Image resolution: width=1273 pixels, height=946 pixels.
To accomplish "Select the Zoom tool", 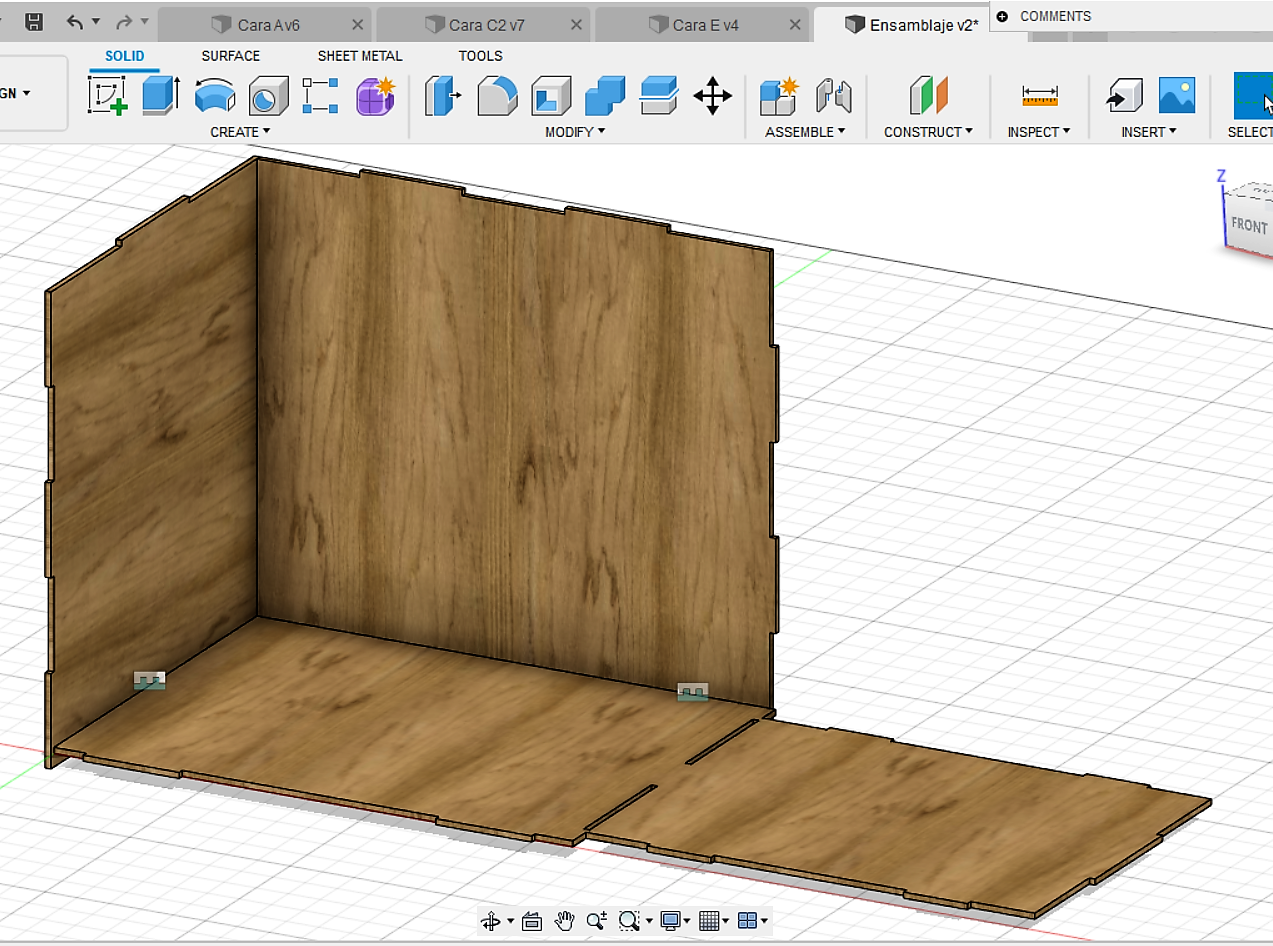I will pos(597,921).
